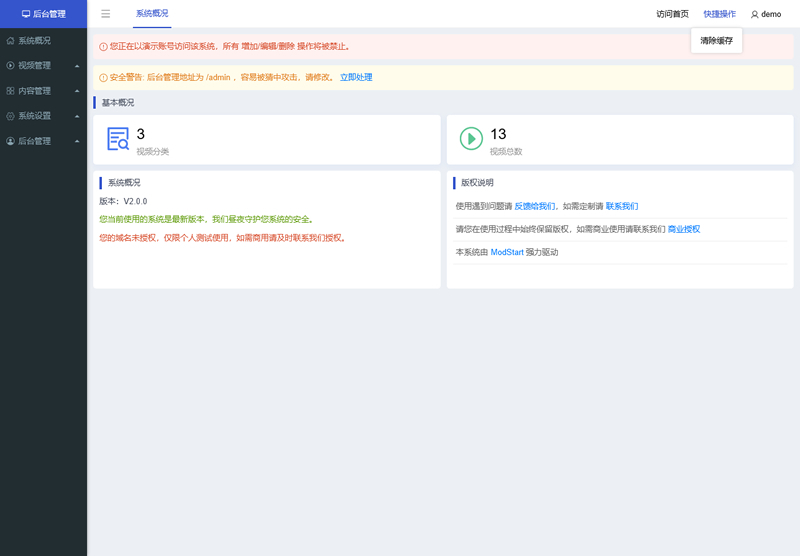
Task: Expand the sidebar 后台管理 menu arrow
Action: click(77, 141)
